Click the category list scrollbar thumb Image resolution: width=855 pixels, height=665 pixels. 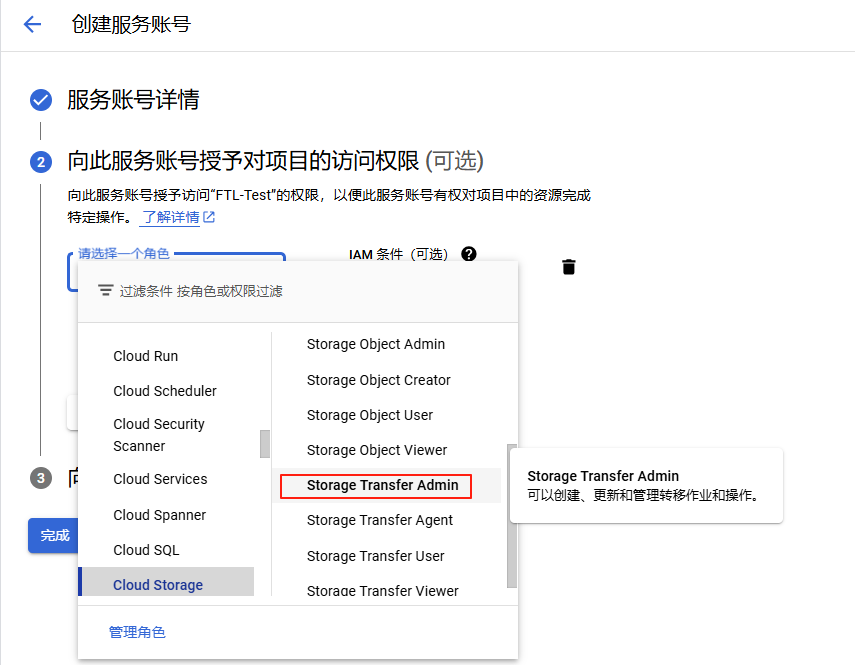pos(265,444)
